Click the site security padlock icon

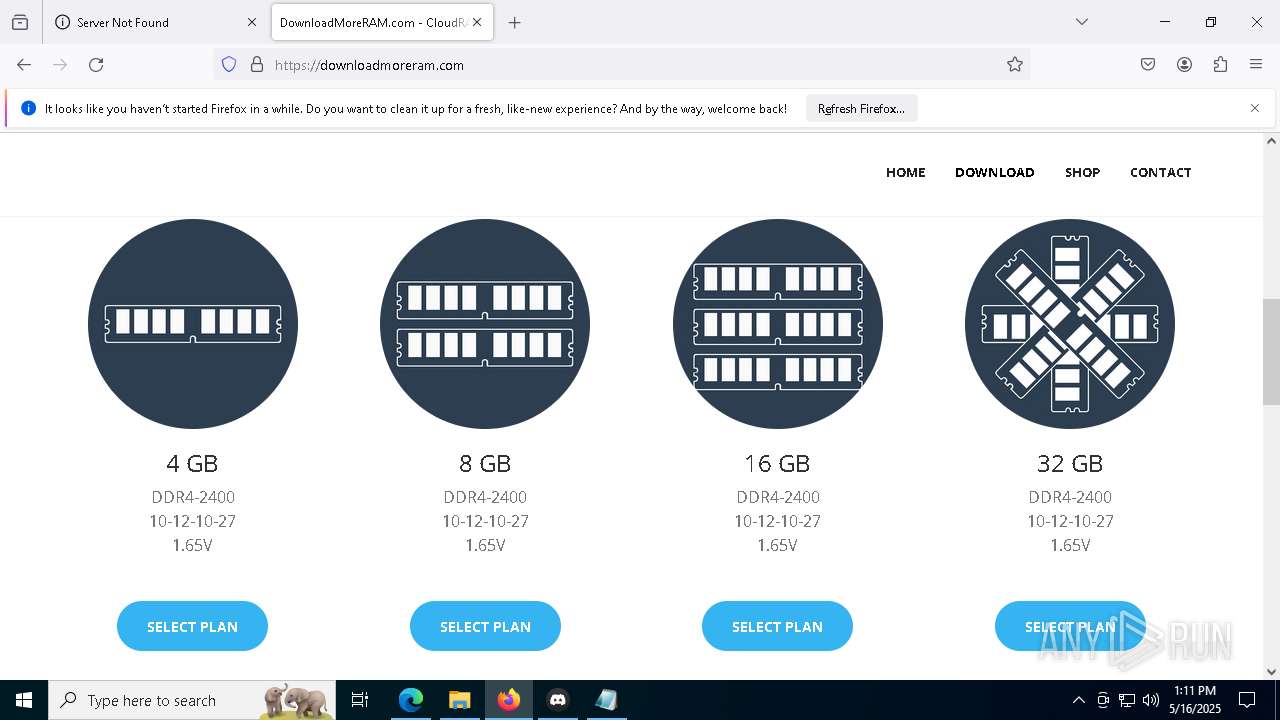pos(257,65)
